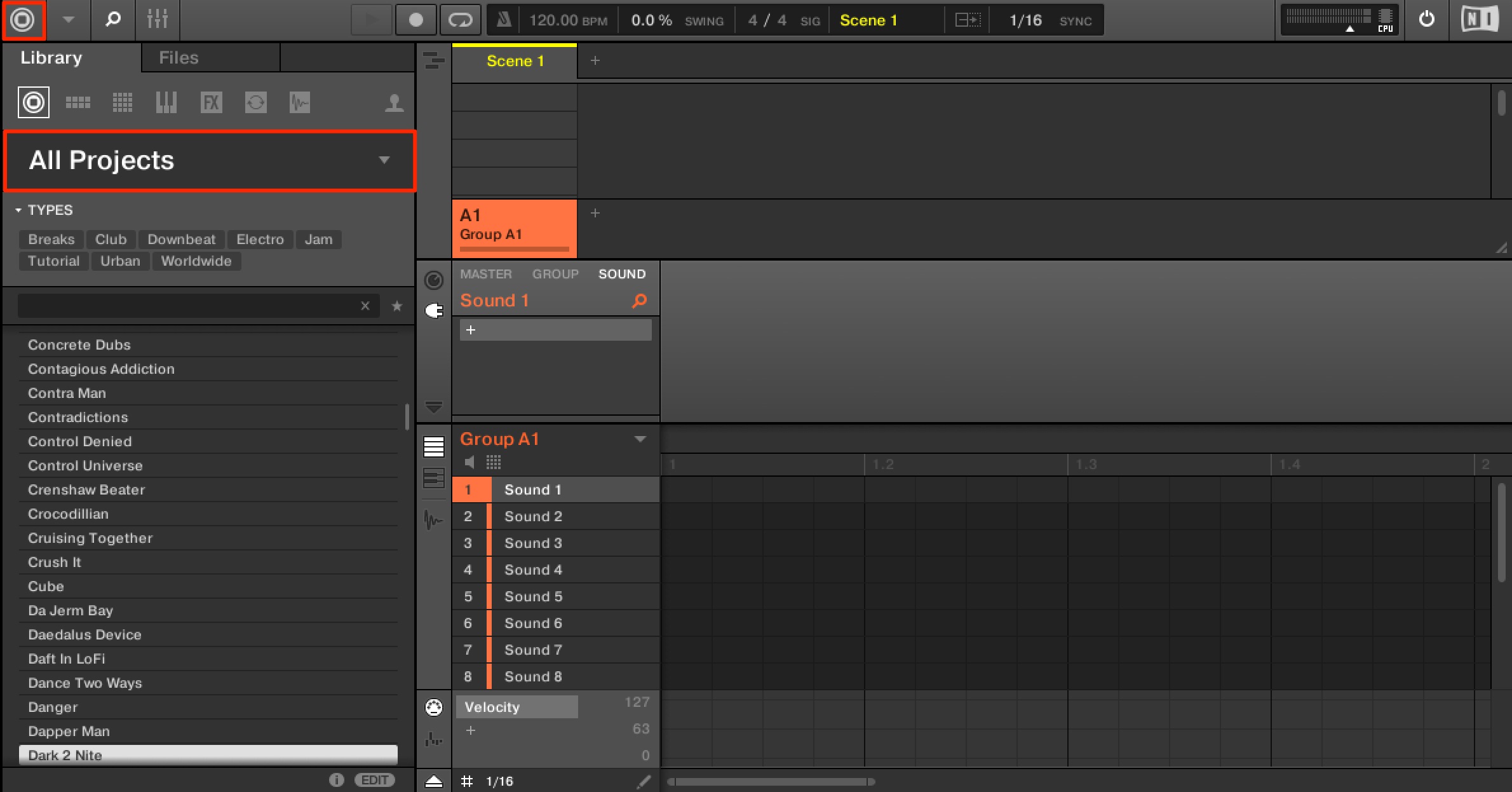Filter by Electro type tag
1512x792 pixels.
tap(260, 240)
